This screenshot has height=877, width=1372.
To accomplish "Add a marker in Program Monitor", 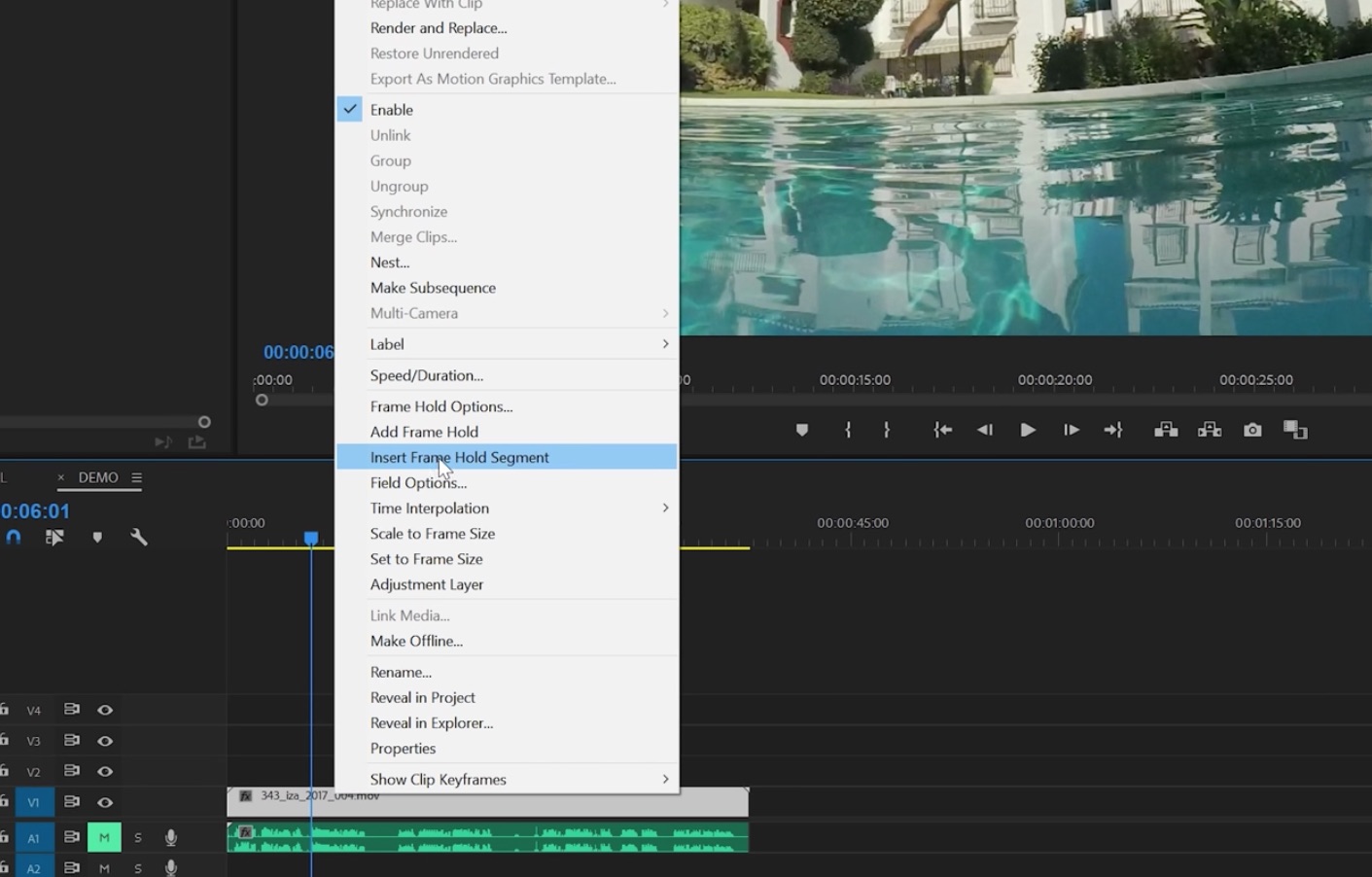I will point(802,430).
